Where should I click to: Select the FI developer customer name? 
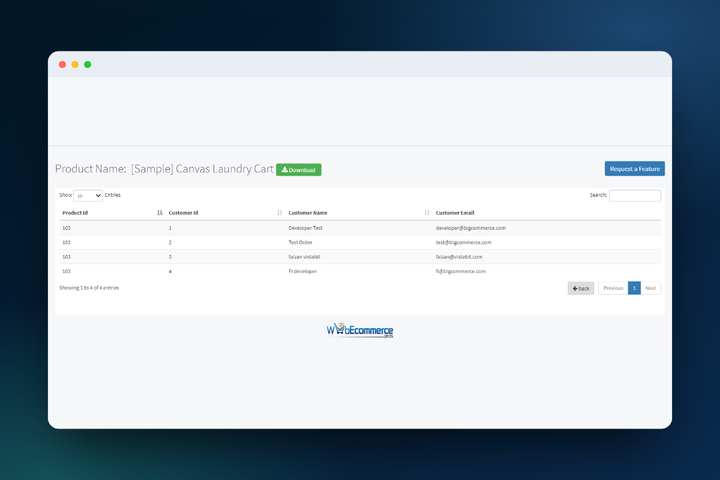pyautogui.click(x=303, y=271)
